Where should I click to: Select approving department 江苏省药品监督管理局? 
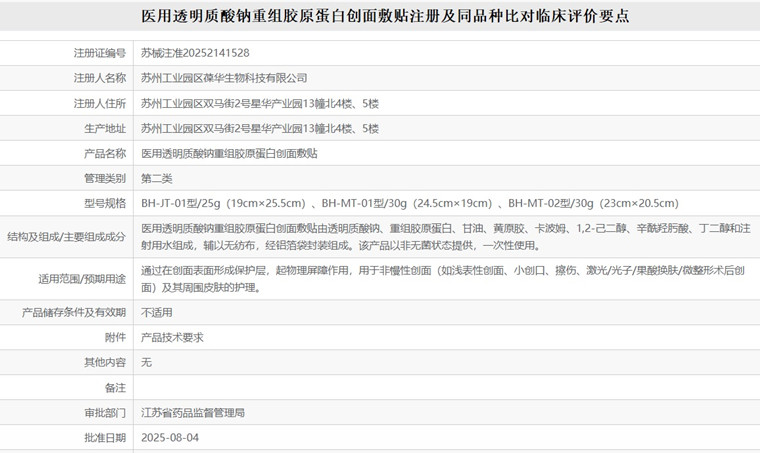click(x=193, y=412)
